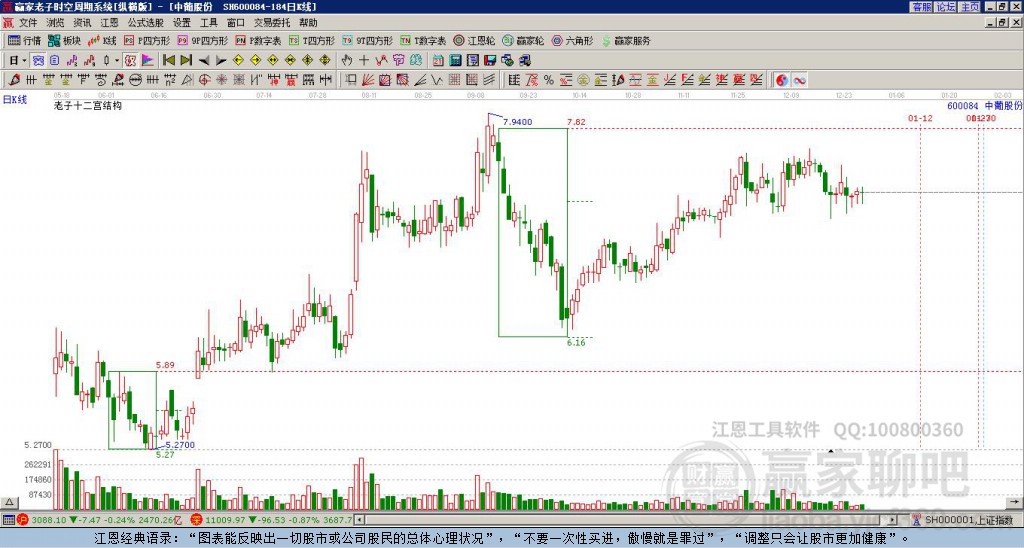1024x548 pixels.
Task: Open the T四方形 tool
Action: tap(312, 40)
